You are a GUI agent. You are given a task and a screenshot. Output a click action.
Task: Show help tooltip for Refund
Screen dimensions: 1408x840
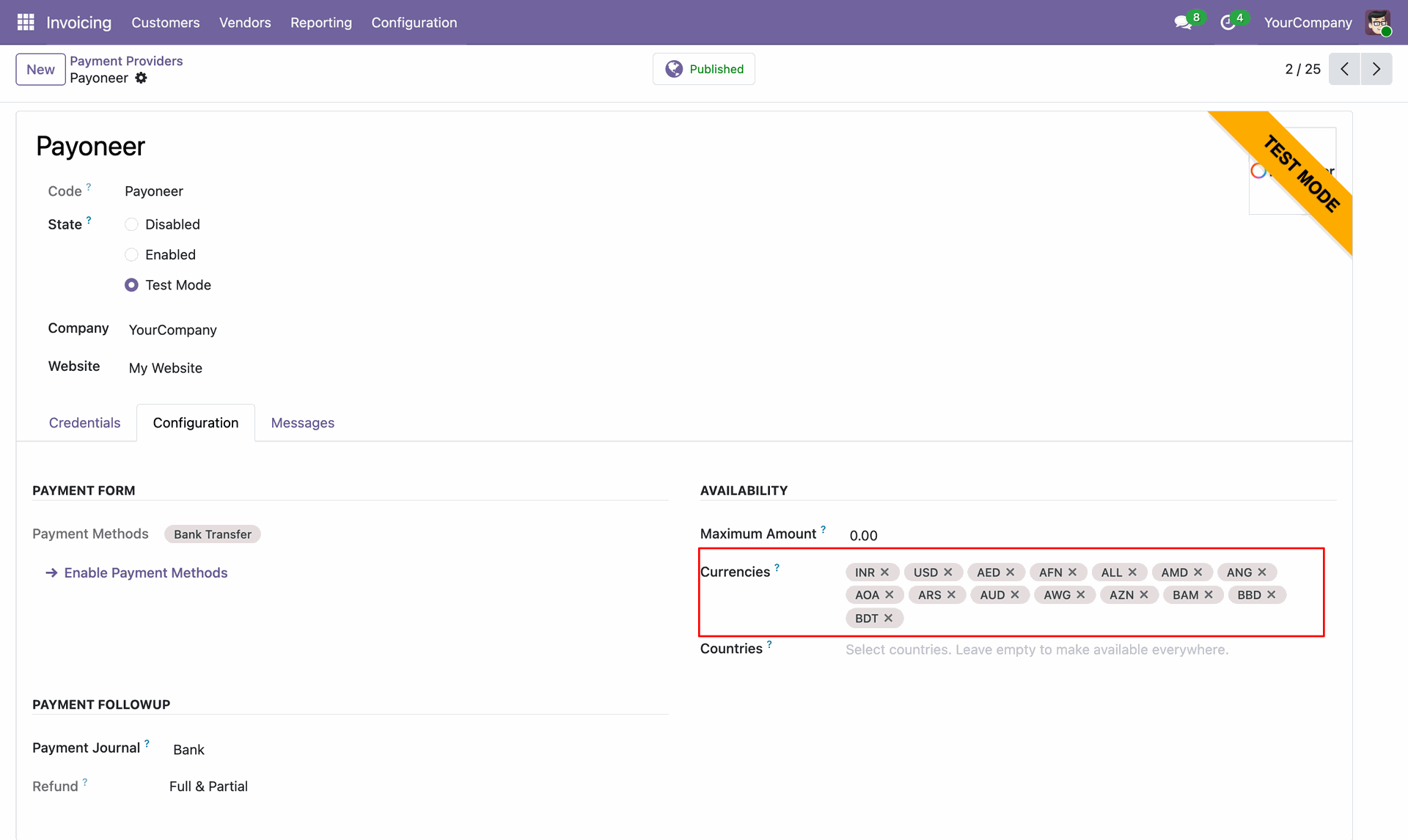(85, 781)
